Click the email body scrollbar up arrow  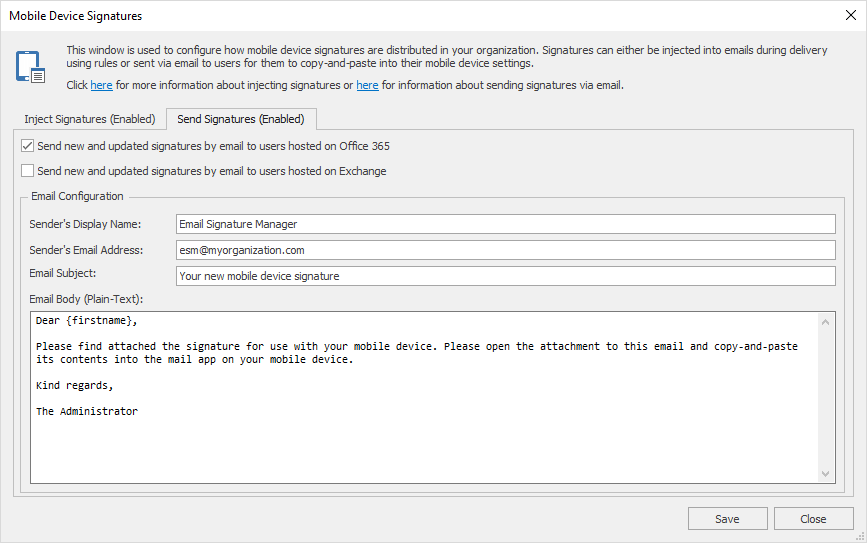[826, 321]
